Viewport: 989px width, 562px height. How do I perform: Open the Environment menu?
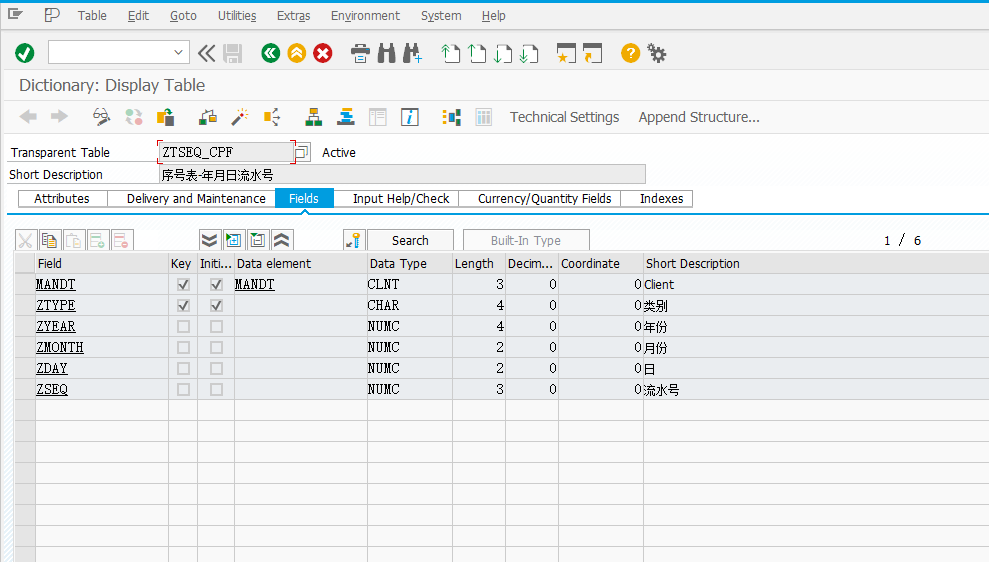pyautogui.click(x=365, y=16)
